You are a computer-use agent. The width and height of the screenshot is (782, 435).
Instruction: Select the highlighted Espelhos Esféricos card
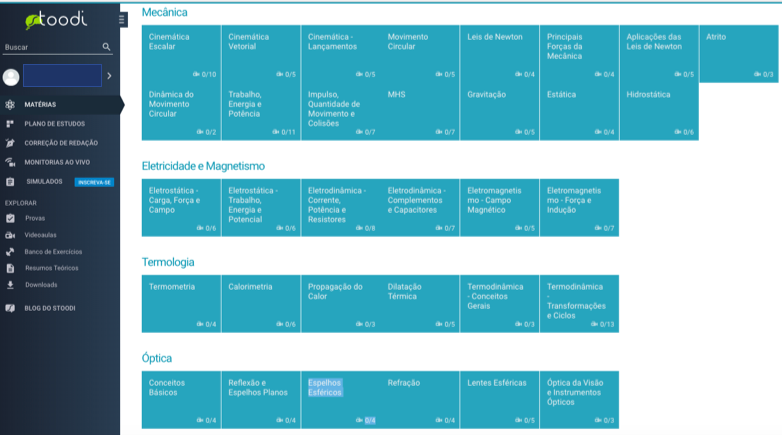point(340,399)
